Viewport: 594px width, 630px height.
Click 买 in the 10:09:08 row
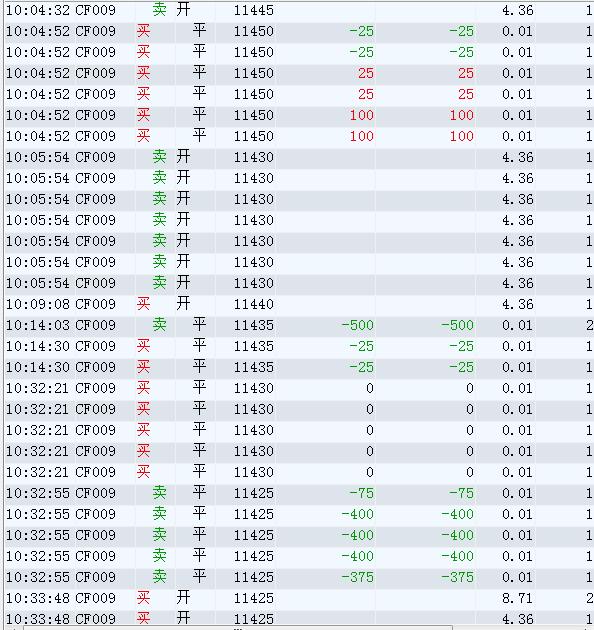tap(143, 304)
